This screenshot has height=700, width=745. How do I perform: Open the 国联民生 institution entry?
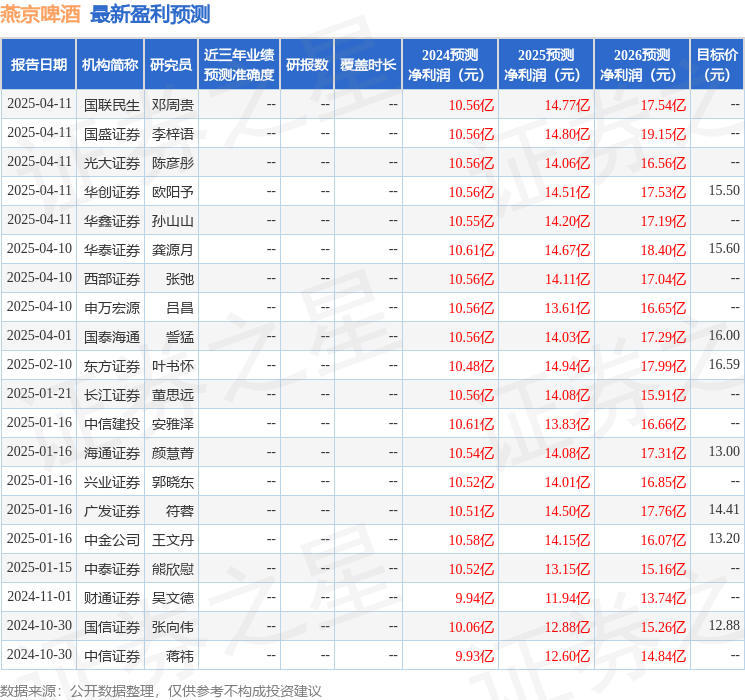111,104
